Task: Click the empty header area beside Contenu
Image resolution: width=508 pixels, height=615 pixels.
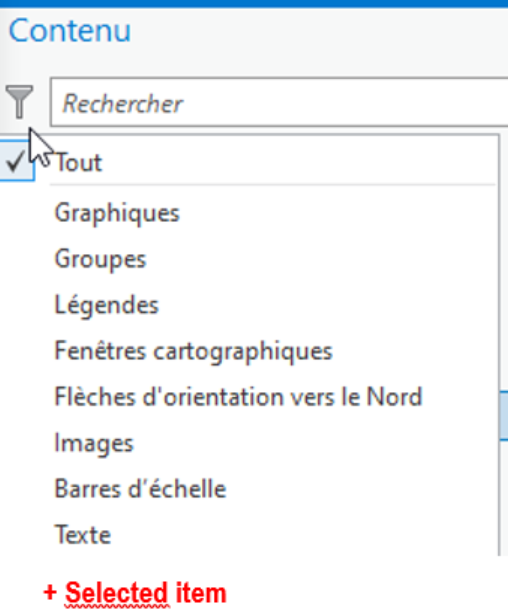Action: 320,31
